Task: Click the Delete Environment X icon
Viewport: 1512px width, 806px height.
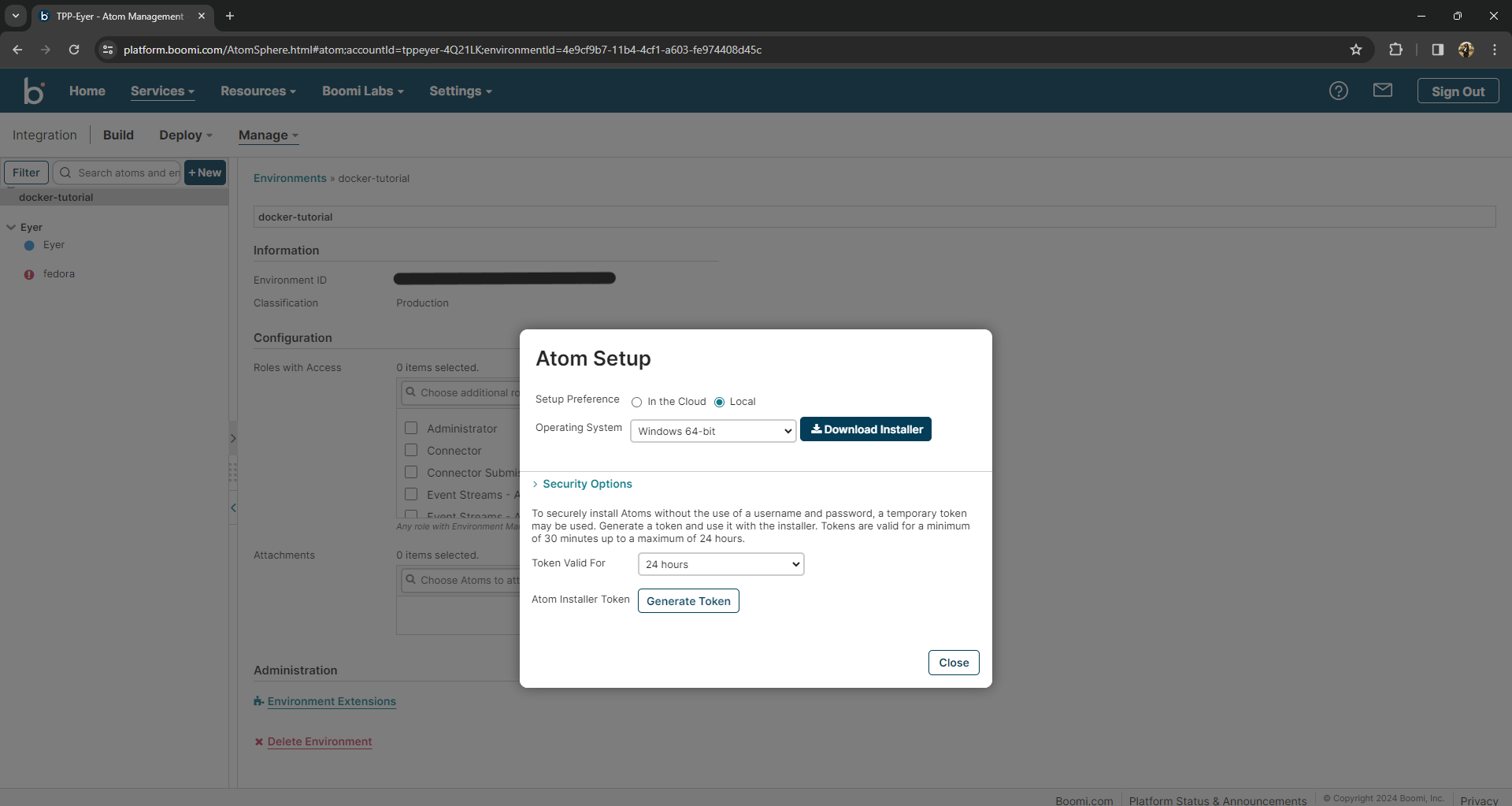Action: click(x=258, y=741)
